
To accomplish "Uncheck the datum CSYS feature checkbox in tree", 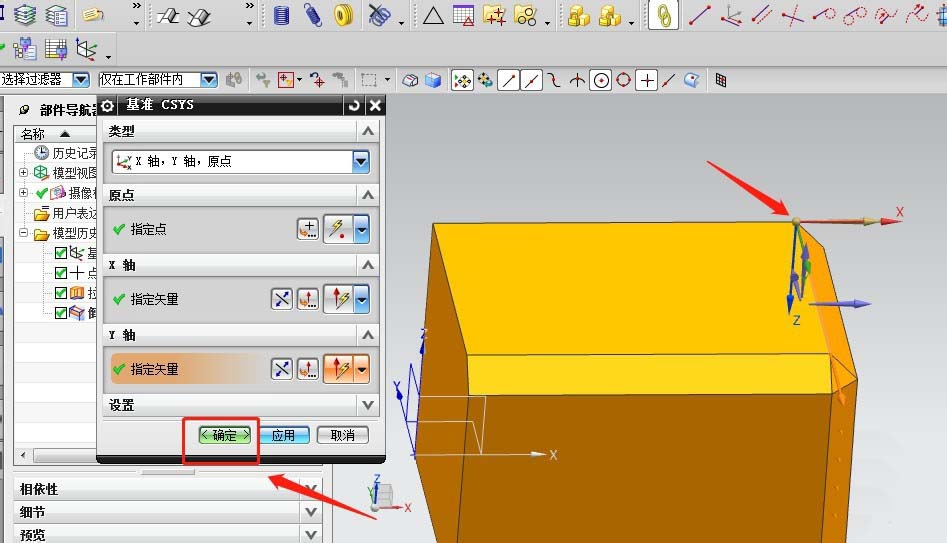I will pos(60,252).
